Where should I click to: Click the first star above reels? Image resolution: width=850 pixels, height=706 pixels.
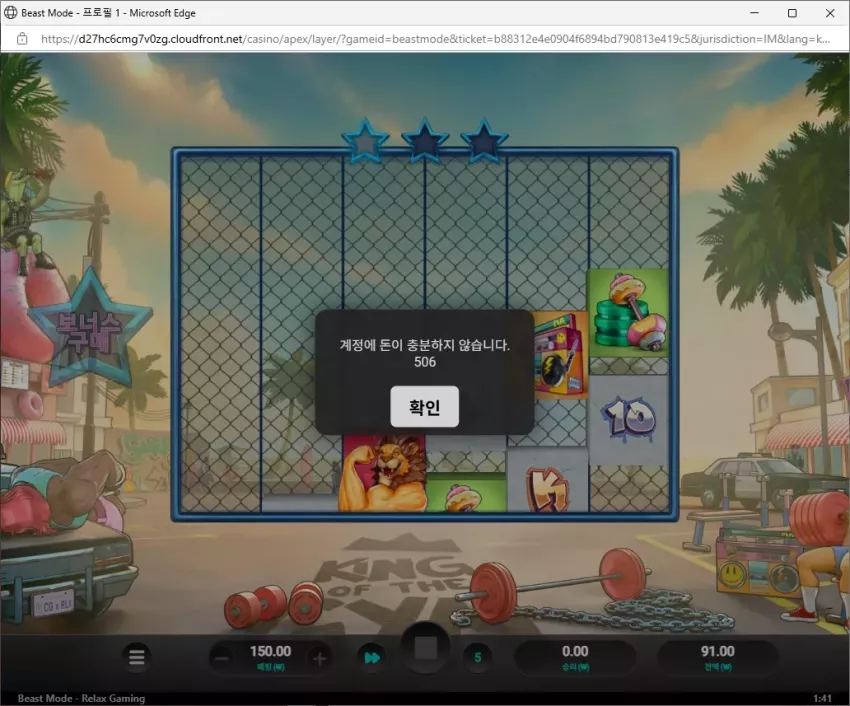click(x=365, y=141)
